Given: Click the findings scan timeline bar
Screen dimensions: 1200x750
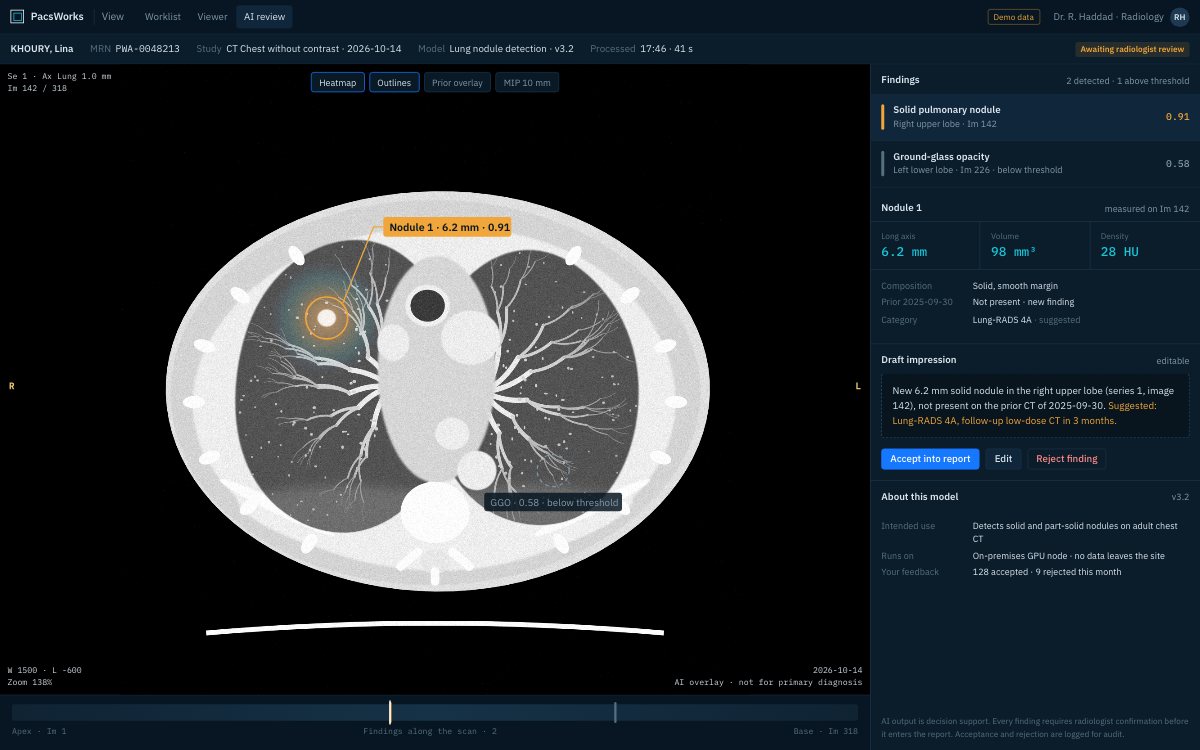Looking at the screenshot, I should (435, 712).
